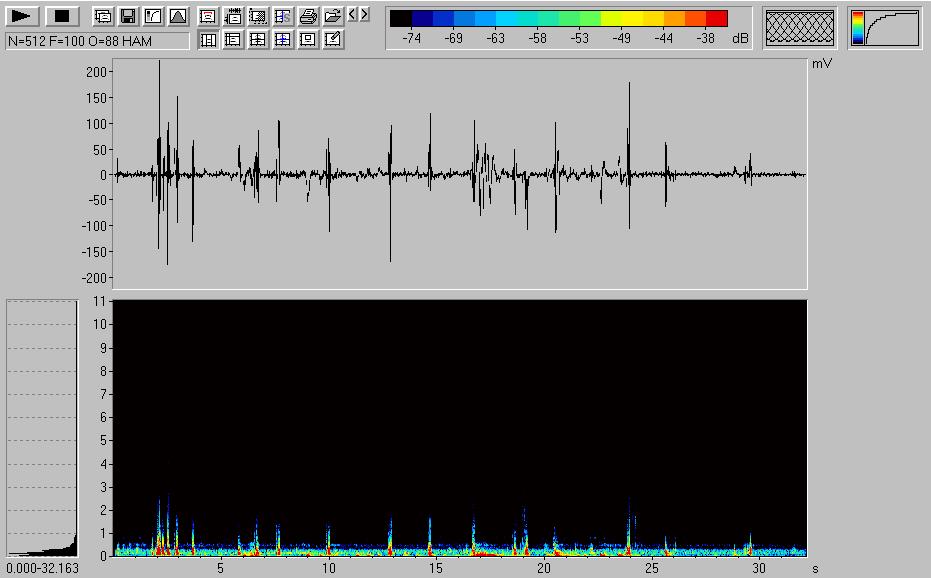The height and width of the screenshot is (578, 931).
Task: Click the curve graph icon beside the floppy disk
Action: pyautogui.click(x=152, y=16)
